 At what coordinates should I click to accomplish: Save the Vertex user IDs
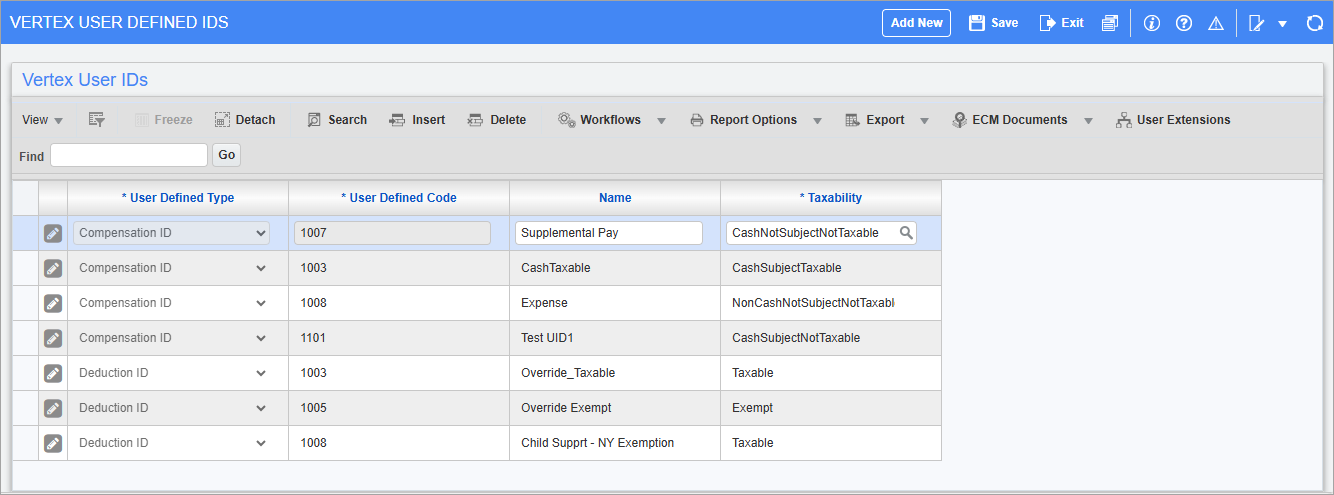(993, 23)
